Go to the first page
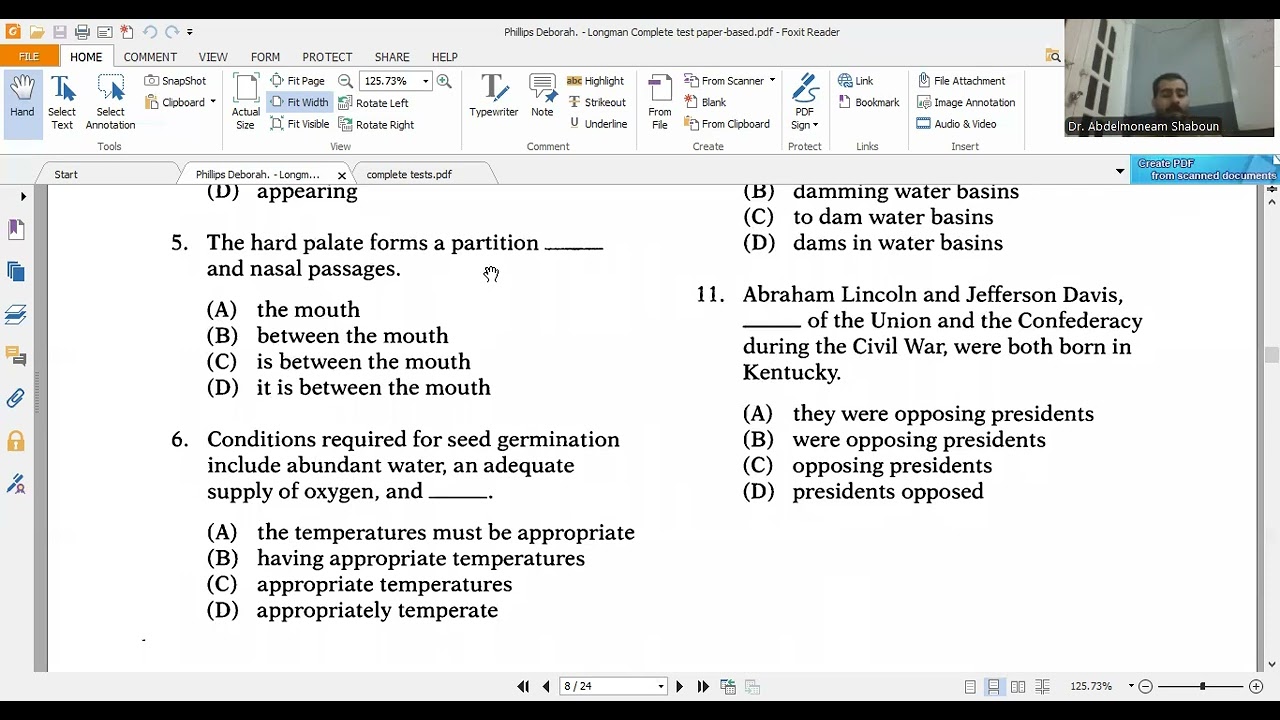The image size is (1280, 720). [523, 686]
